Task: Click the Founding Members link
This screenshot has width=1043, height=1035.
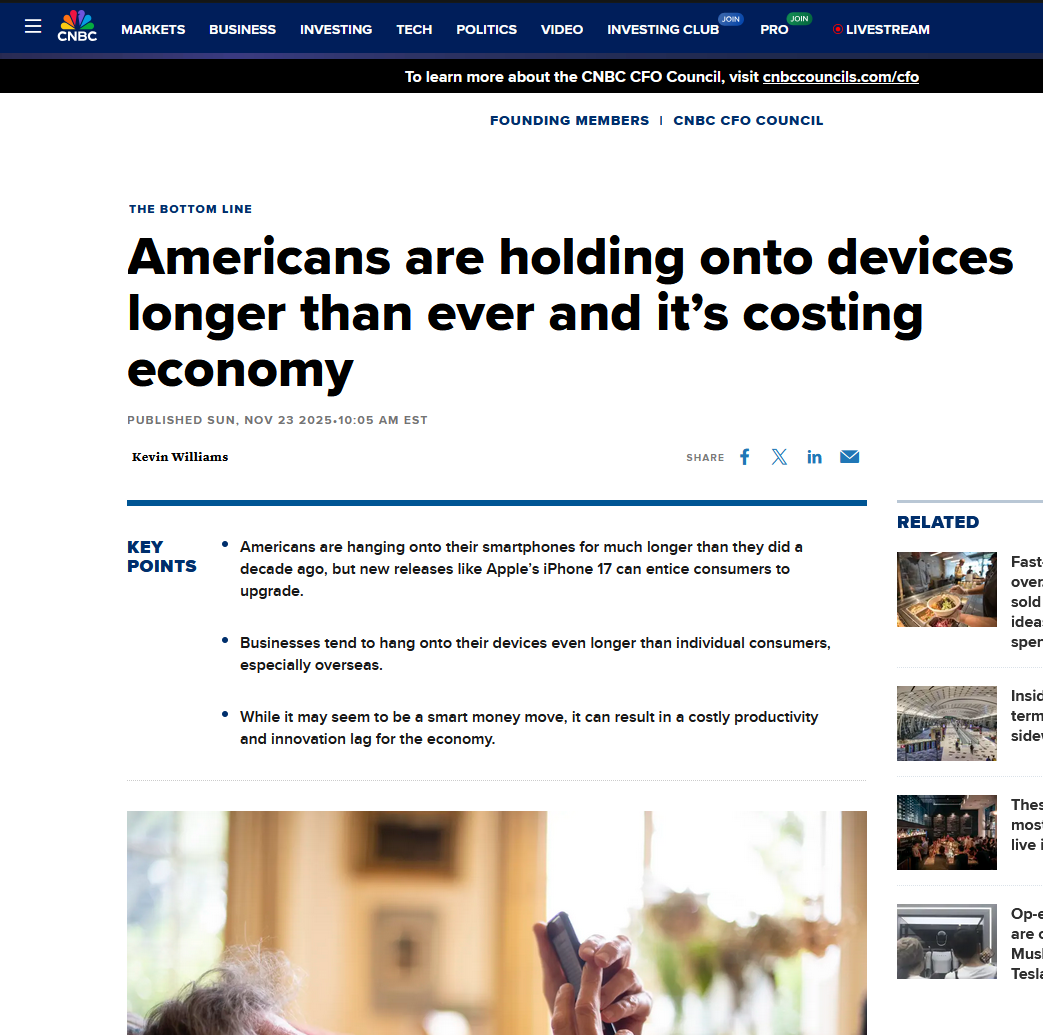Action: [x=569, y=120]
